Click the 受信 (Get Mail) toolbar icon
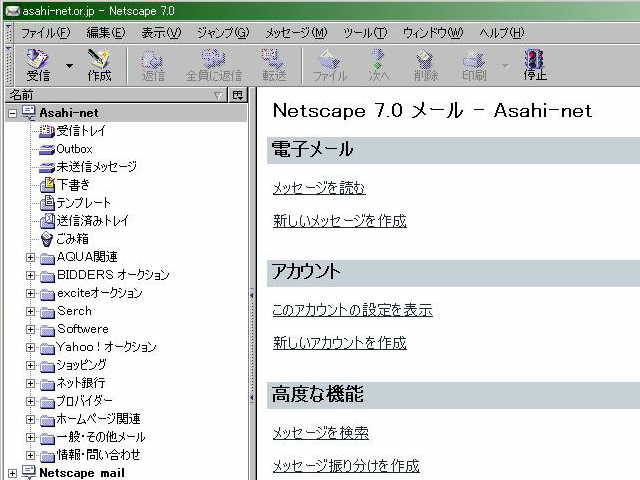The height and width of the screenshot is (480, 640). click(38, 65)
